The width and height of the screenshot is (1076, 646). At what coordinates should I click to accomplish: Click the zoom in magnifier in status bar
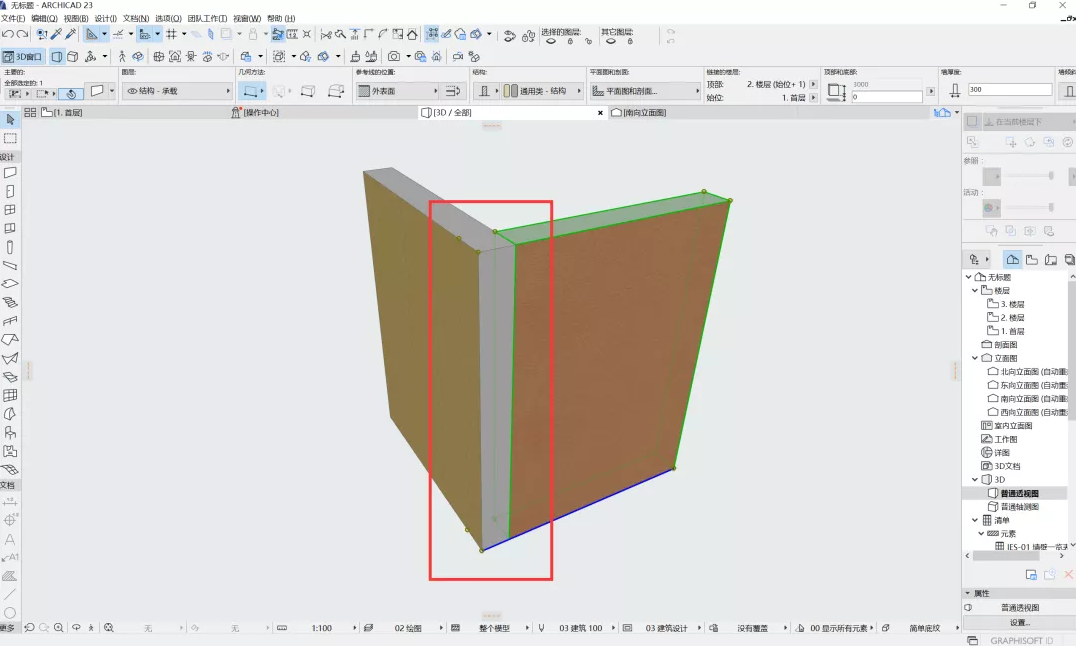click(x=59, y=627)
